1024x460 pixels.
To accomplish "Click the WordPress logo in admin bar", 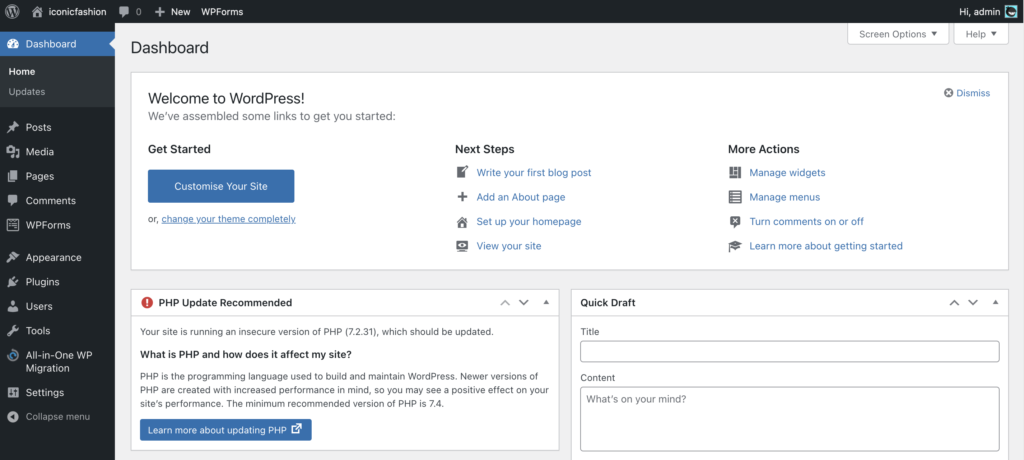I will [x=13, y=11].
